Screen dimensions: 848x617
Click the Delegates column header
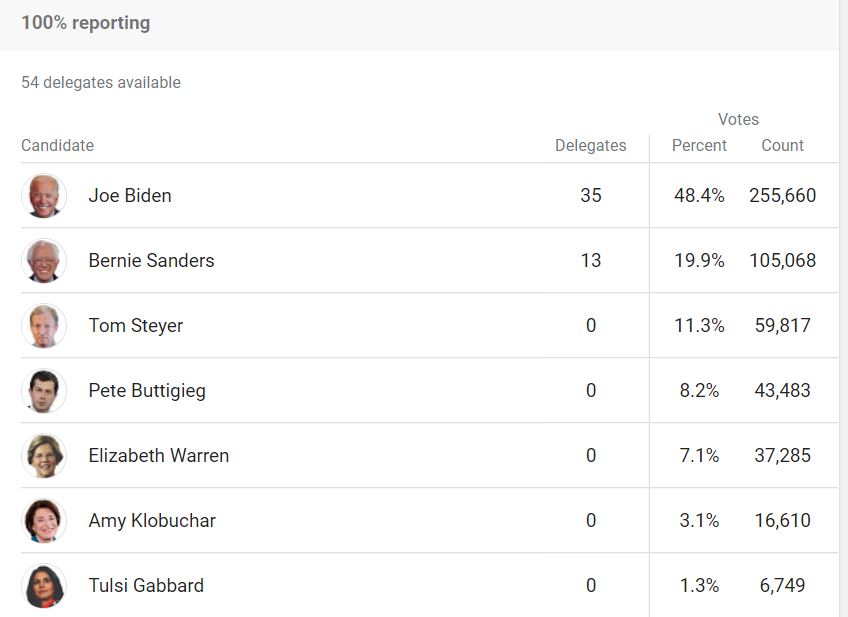(591, 145)
